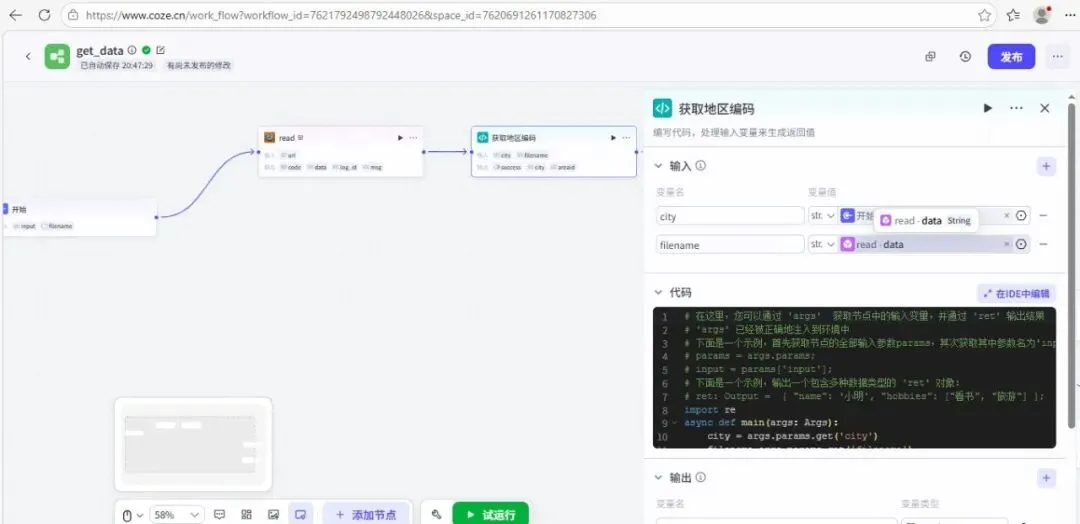Click the green 试运行 test run button

[x=490, y=514]
